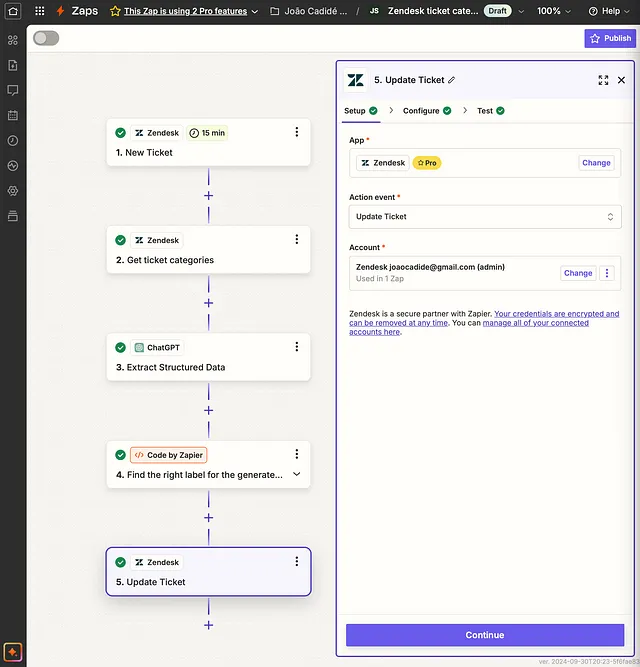The height and width of the screenshot is (667, 640).
Task: Open credentials are encrypted link
Action: pos(484,318)
